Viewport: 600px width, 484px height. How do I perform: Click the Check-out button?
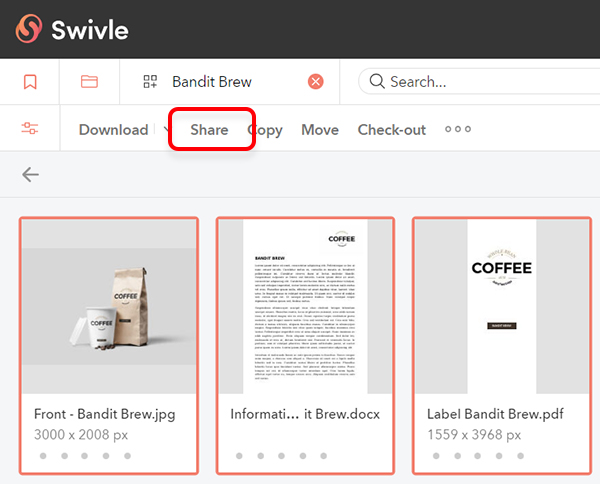[x=392, y=130]
